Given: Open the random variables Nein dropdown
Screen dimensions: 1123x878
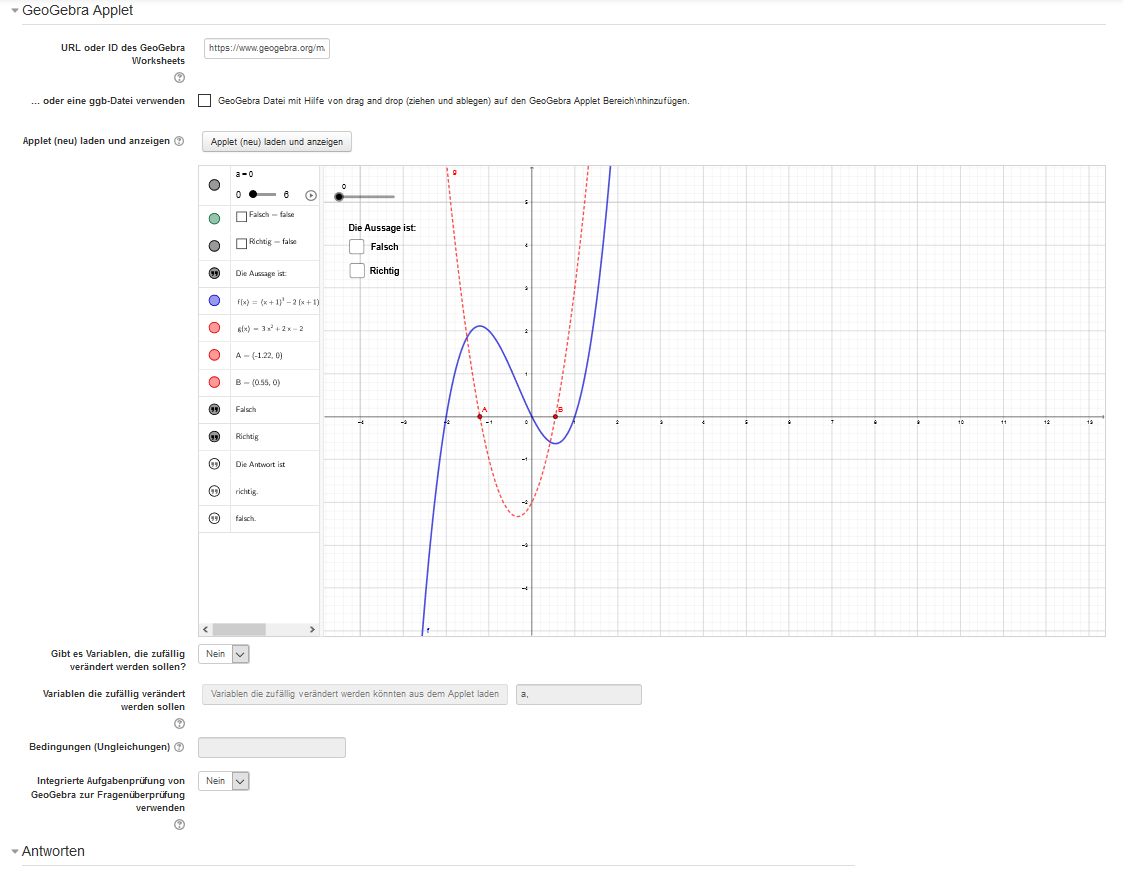Looking at the screenshot, I should [x=224, y=654].
